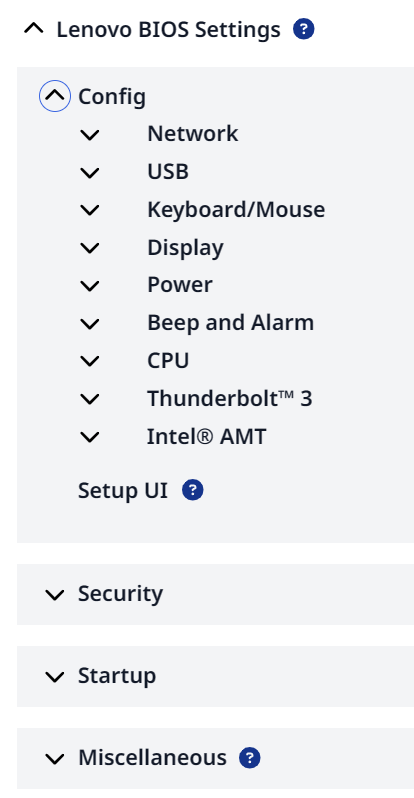
Task: Expand the Network chevron
Action: tap(90, 135)
